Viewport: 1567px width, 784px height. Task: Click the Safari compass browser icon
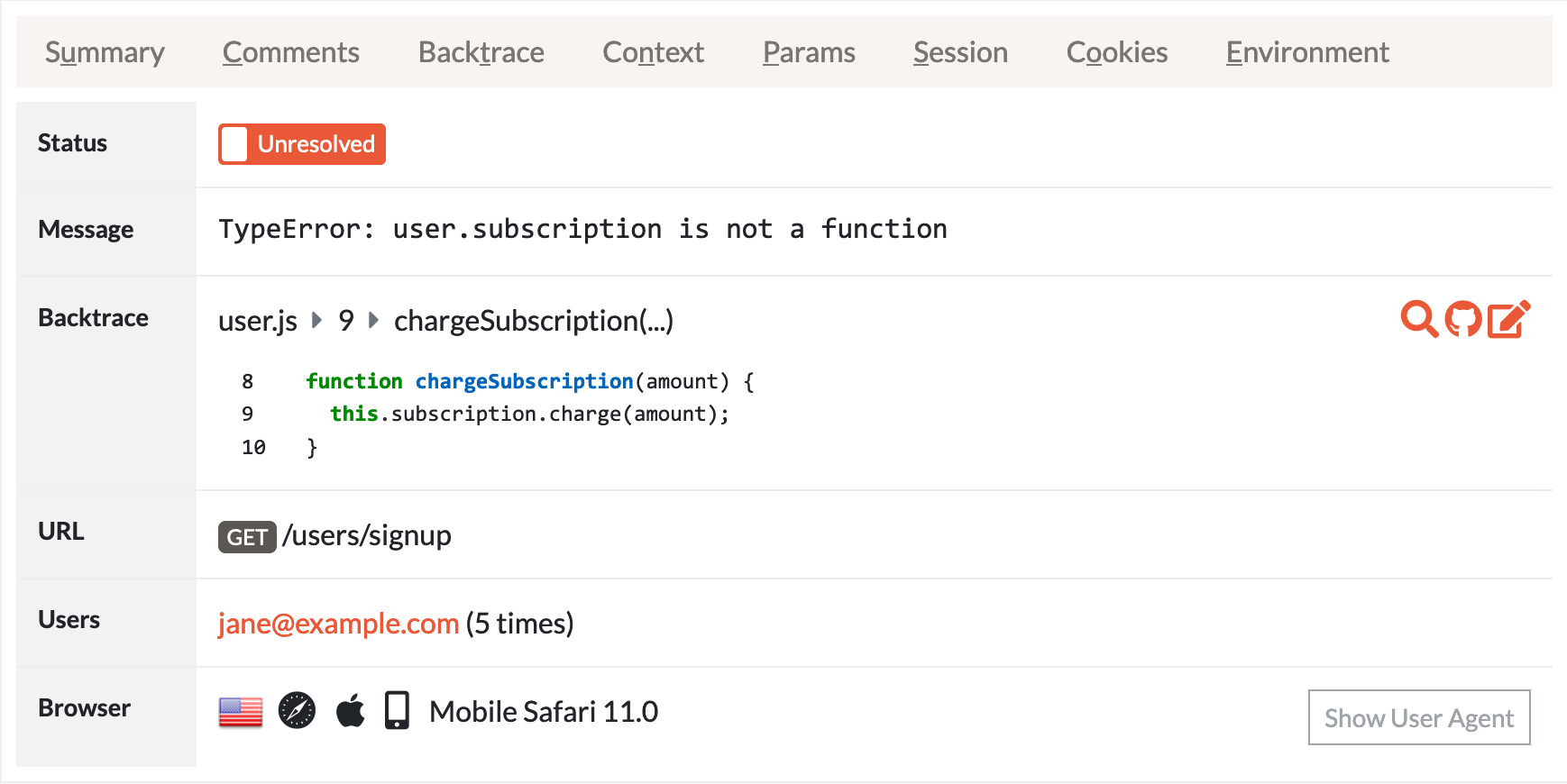[297, 710]
